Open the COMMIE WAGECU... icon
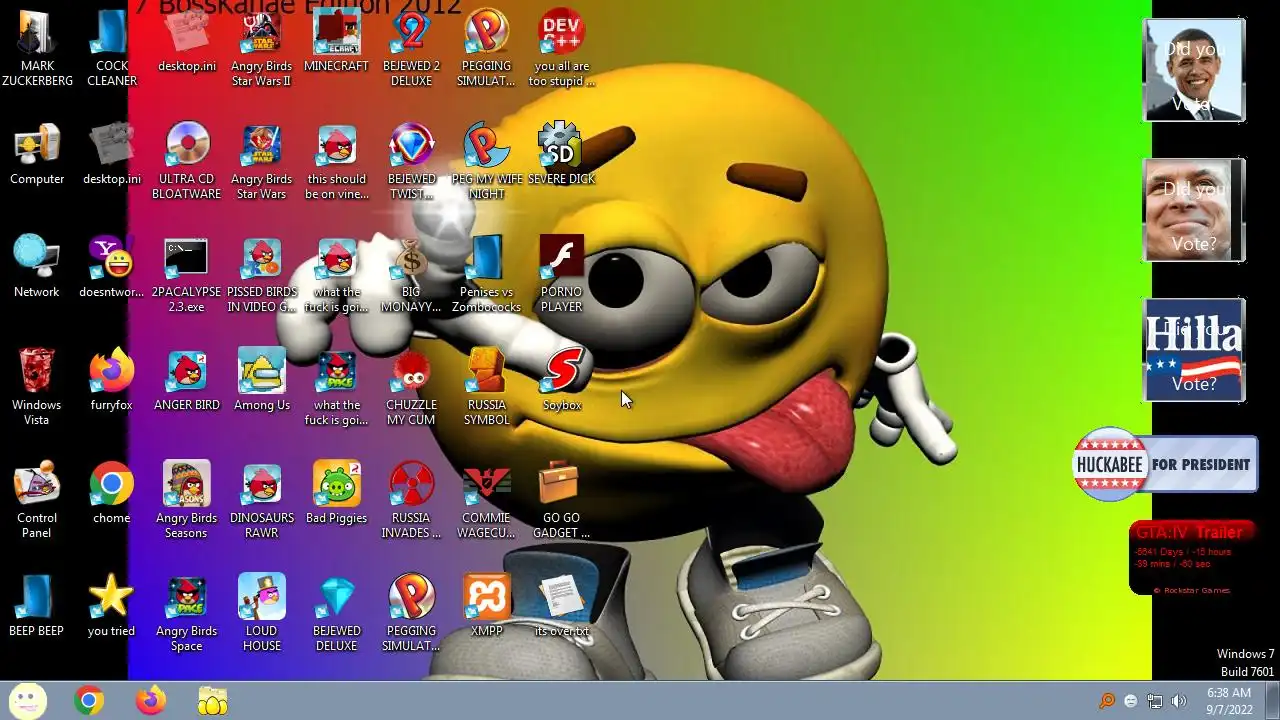1280x720 pixels. 487,500
